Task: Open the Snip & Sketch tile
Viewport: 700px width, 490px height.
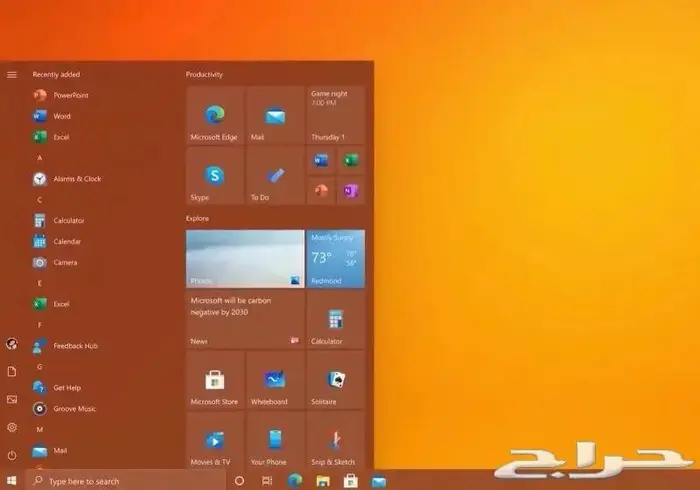Action: pos(336,440)
